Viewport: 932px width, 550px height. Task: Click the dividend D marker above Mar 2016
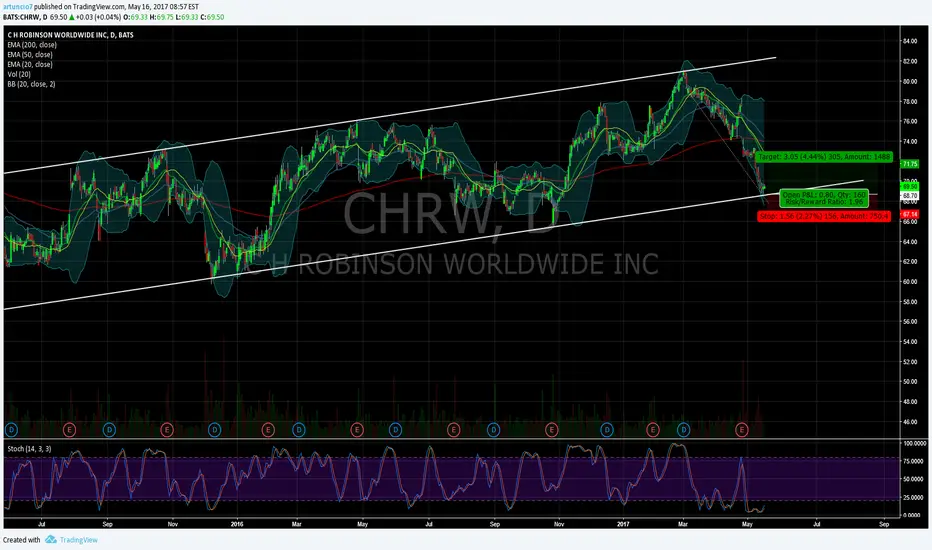298,429
